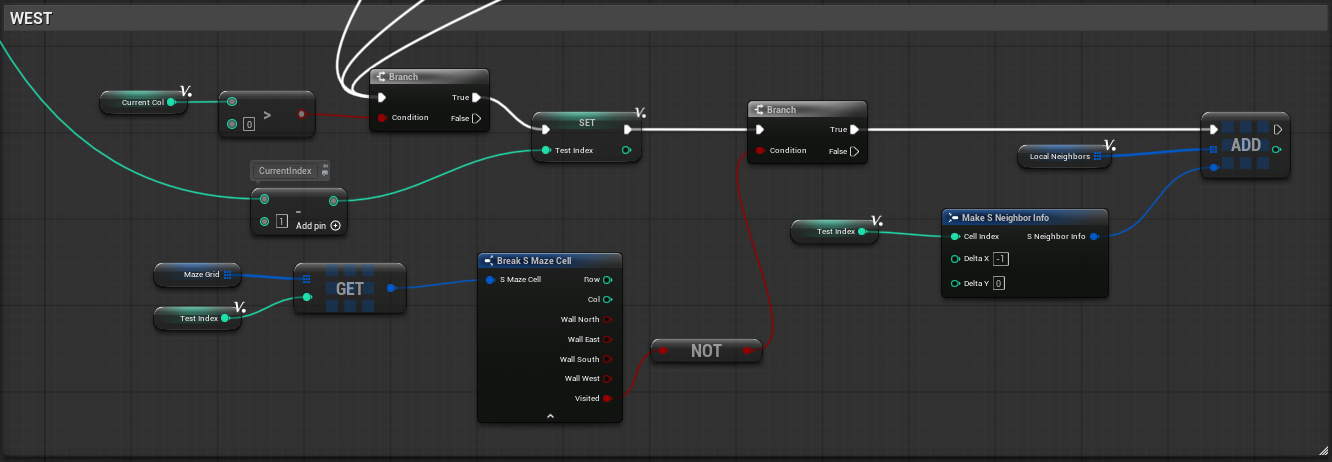Click the False pin on Branch fed by NOT
The height and width of the screenshot is (462, 1332).
[855, 151]
